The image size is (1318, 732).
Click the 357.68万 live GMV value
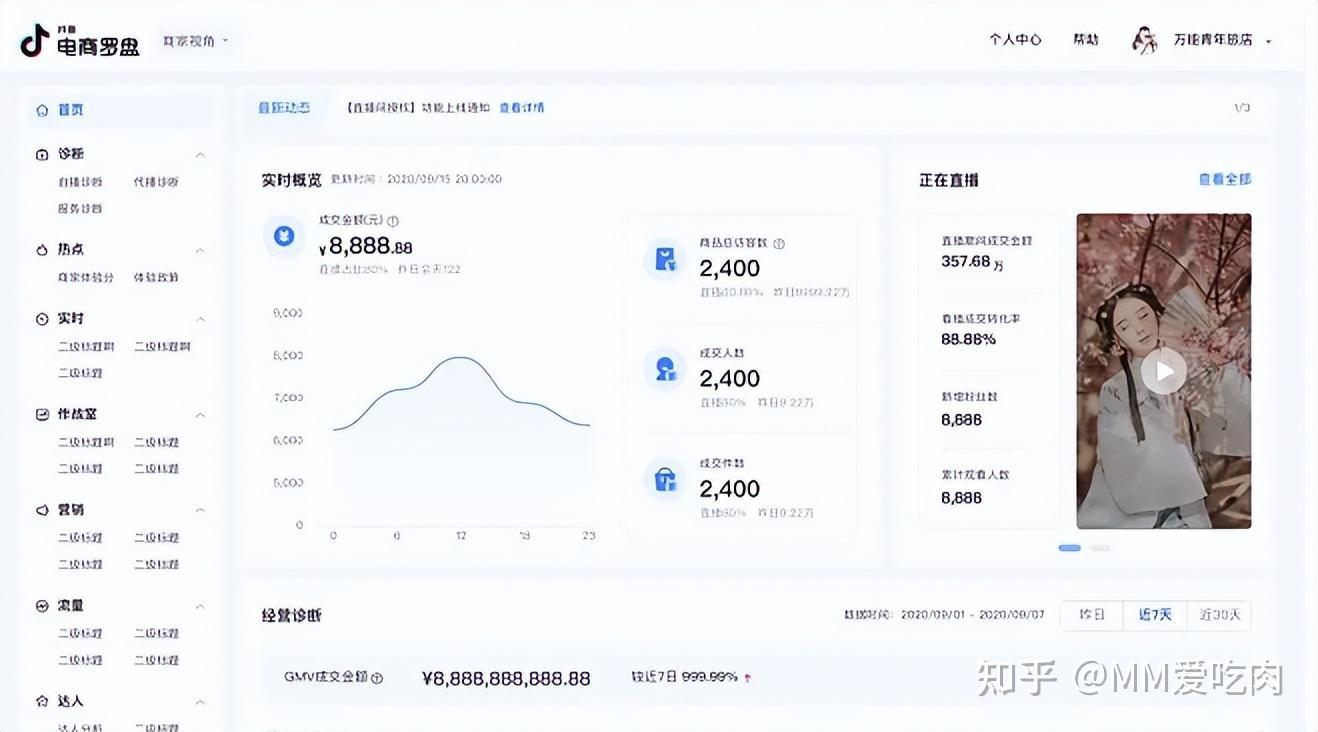(973, 261)
